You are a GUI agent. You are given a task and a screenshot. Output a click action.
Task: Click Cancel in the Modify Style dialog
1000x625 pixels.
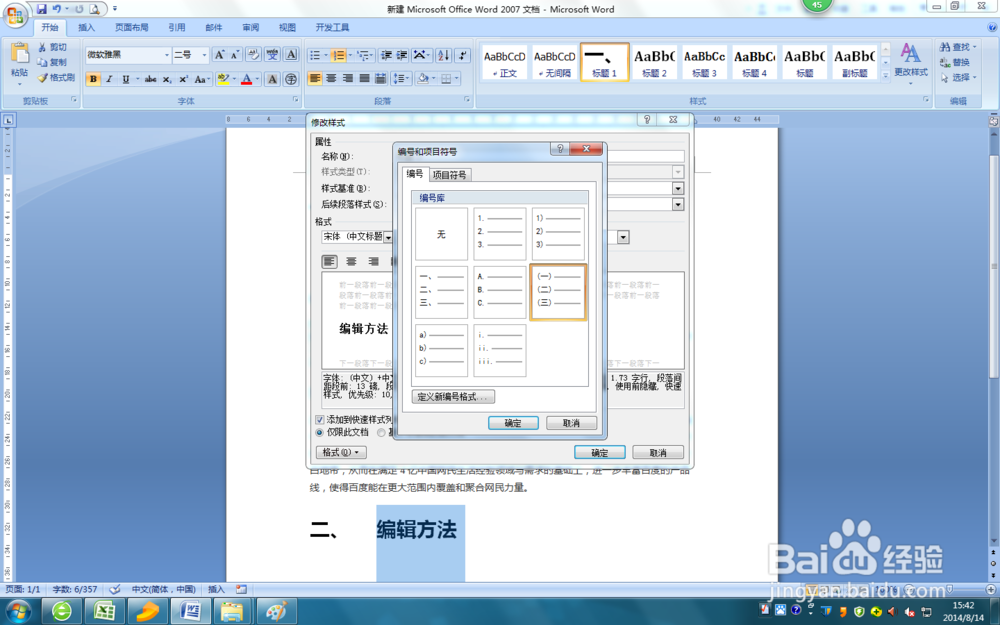(658, 452)
